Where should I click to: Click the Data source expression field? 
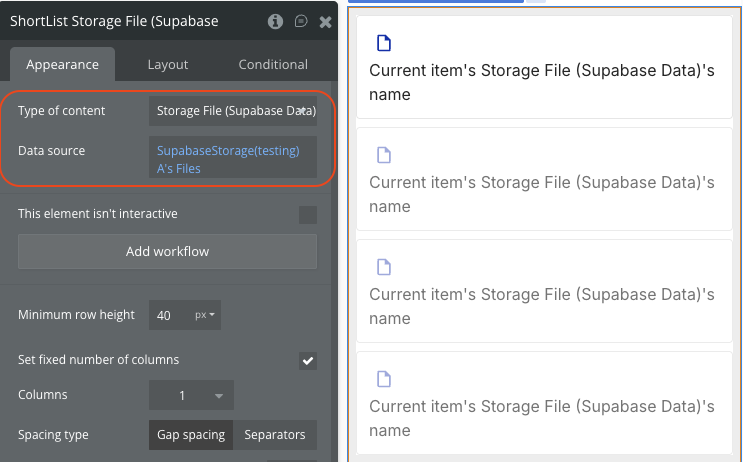point(233,159)
